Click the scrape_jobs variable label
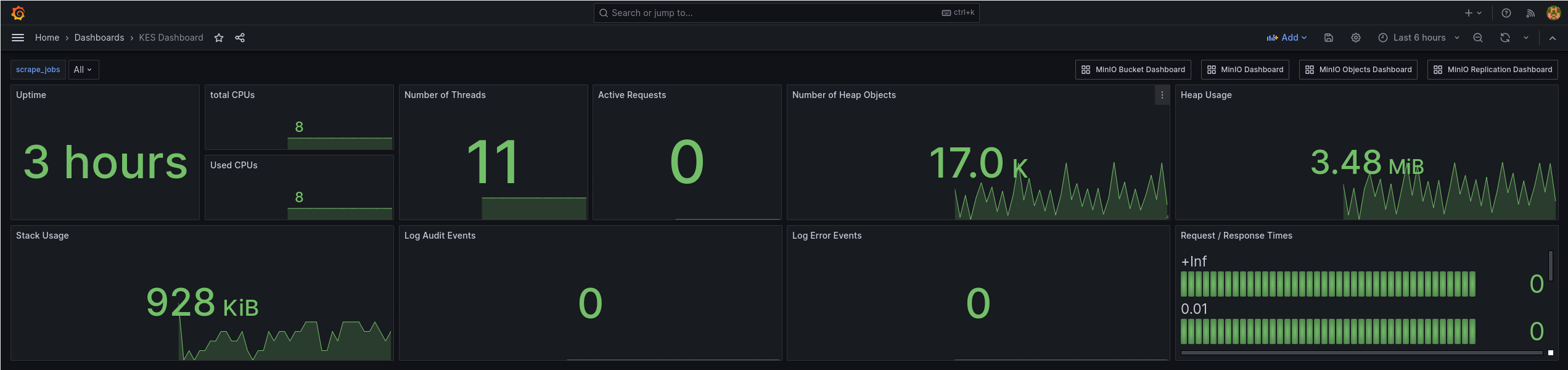 pos(38,70)
